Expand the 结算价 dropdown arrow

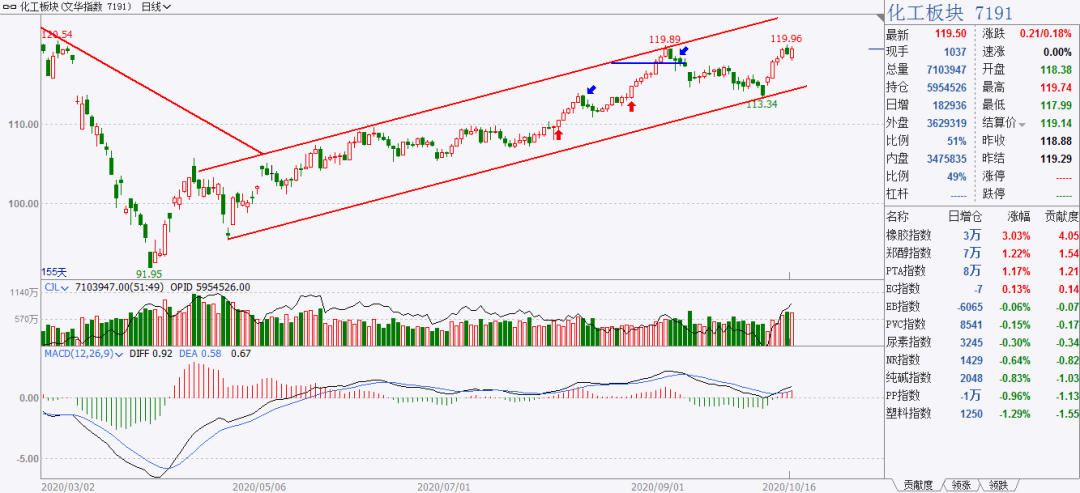[1022, 125]
